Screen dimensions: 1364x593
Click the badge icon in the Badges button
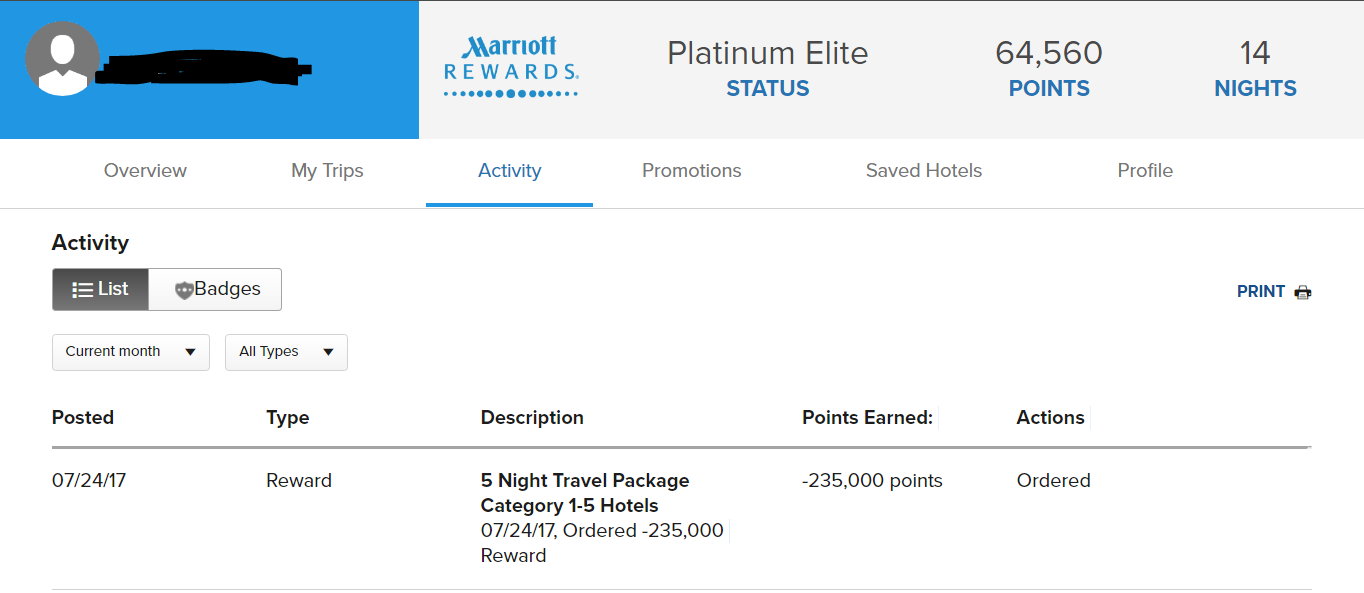tap(184, 290)
